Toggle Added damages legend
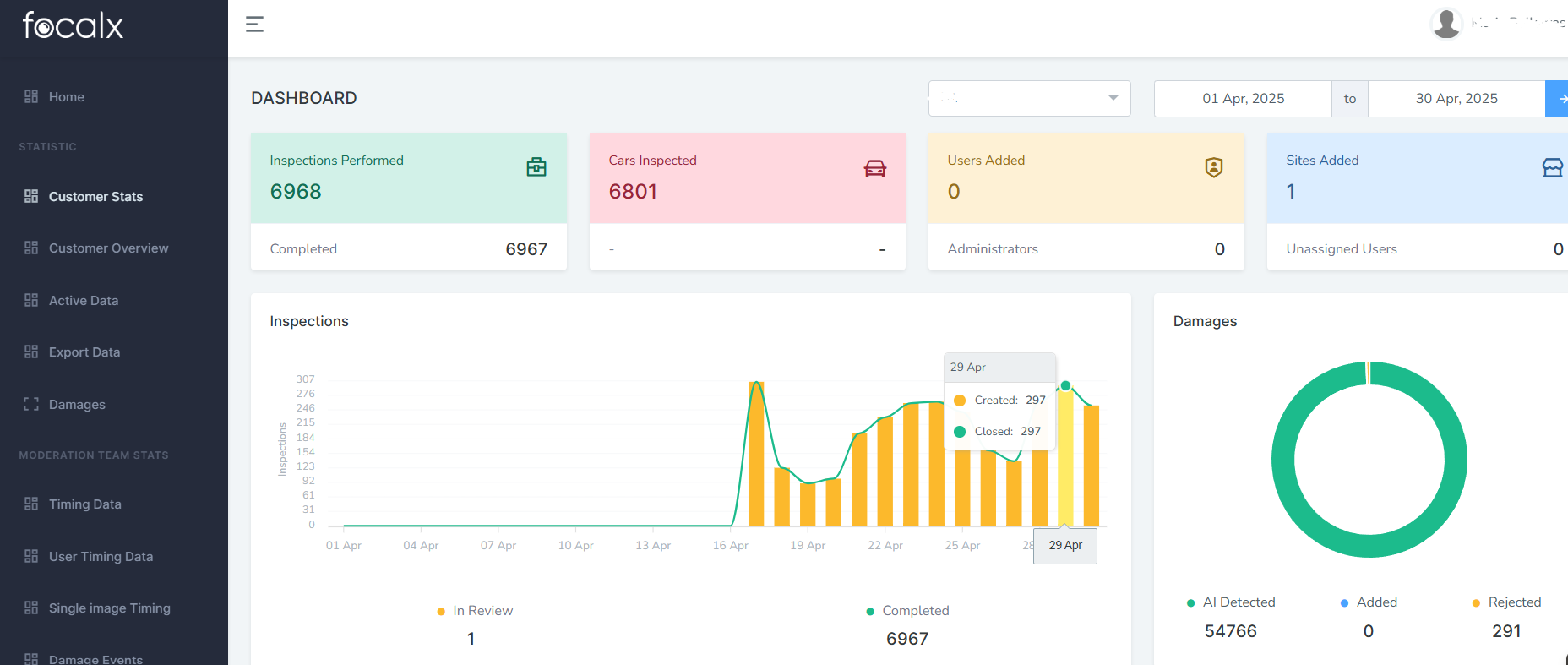 1369,602
